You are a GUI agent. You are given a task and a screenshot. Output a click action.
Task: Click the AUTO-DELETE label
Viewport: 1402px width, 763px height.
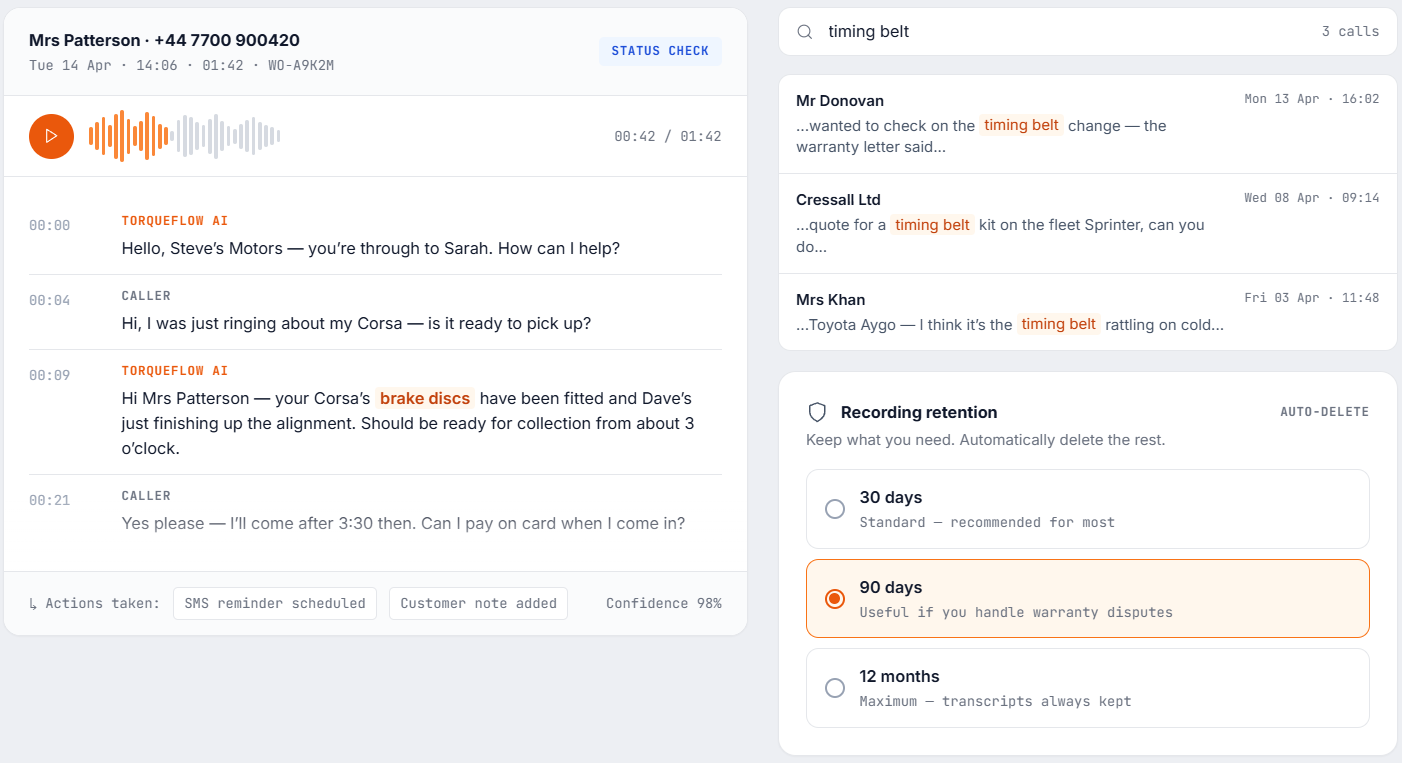1324,412
